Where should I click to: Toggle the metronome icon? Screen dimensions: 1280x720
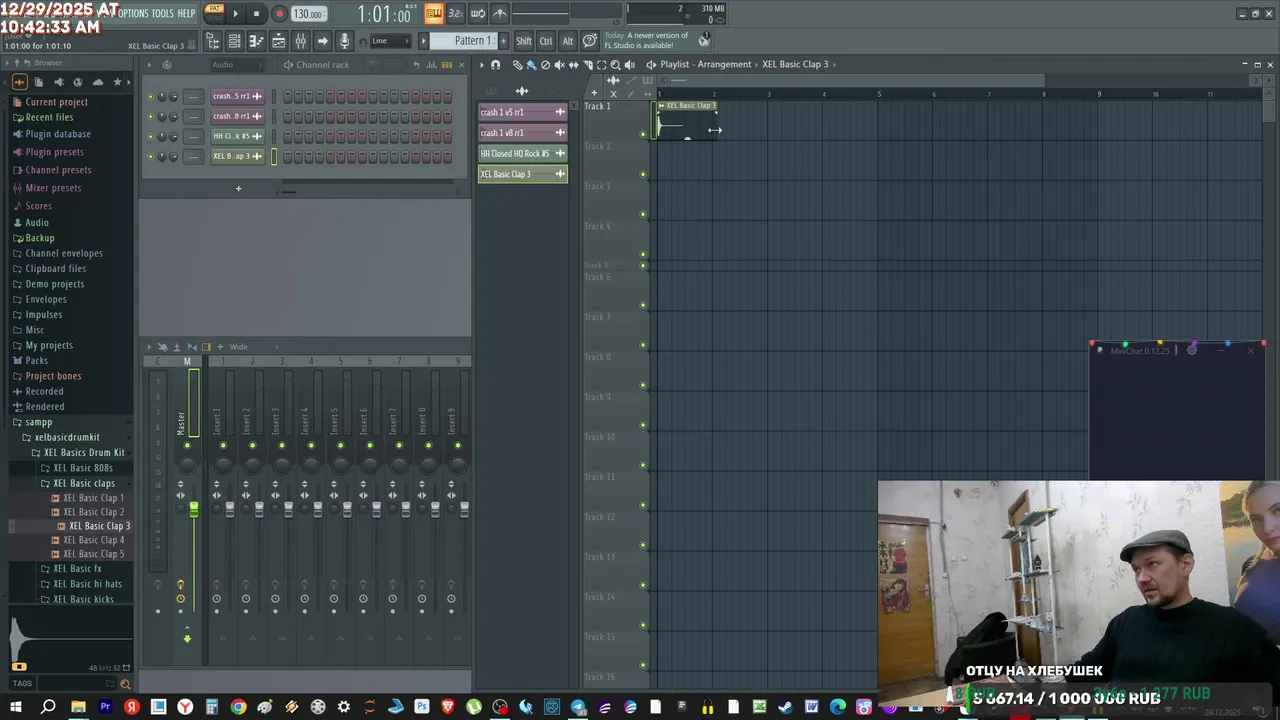(500, 14)
